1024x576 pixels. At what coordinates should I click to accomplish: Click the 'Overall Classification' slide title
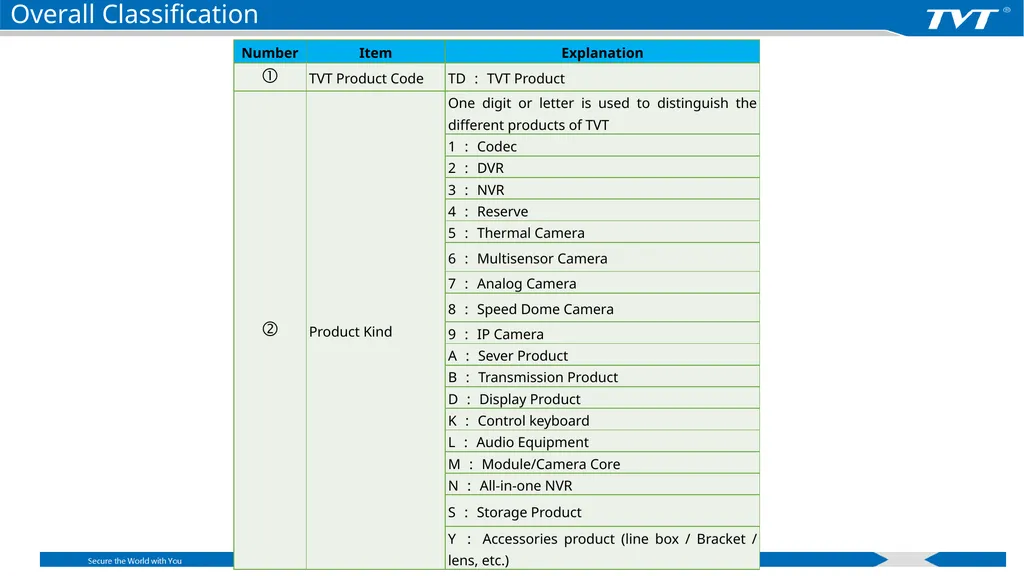point(135,14)
